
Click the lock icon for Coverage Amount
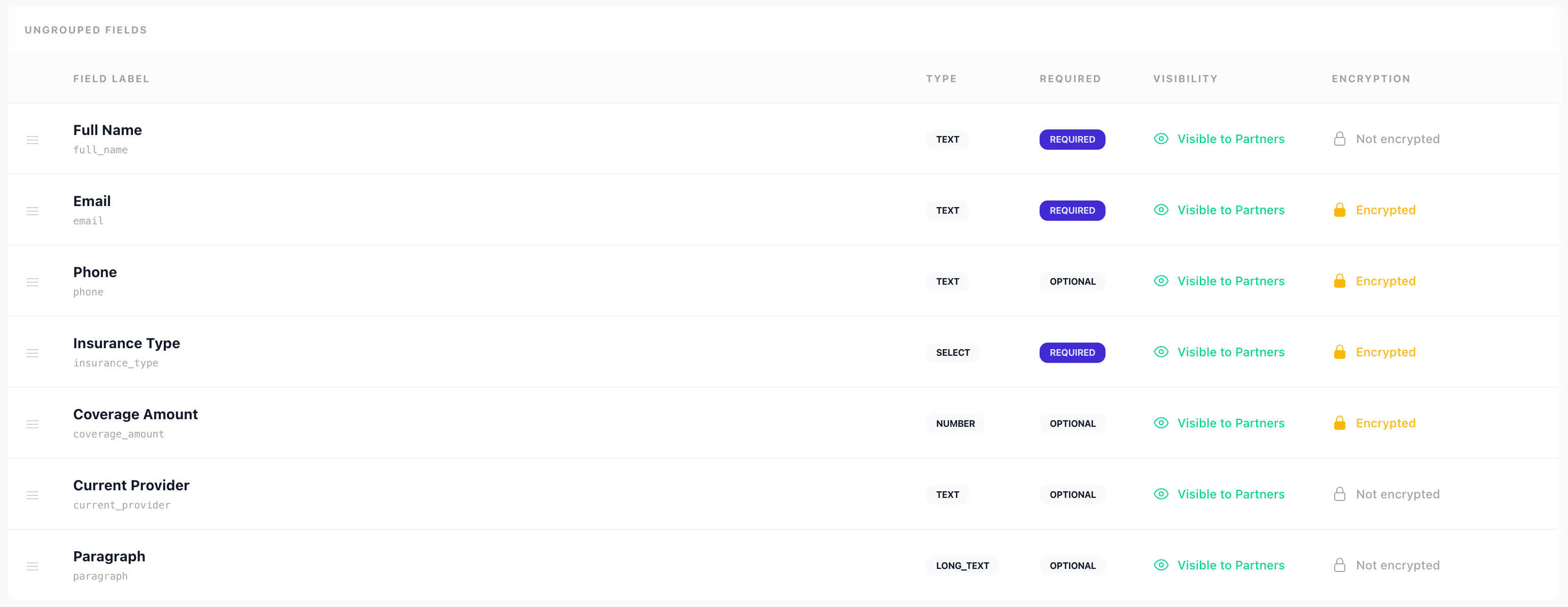1339,423
